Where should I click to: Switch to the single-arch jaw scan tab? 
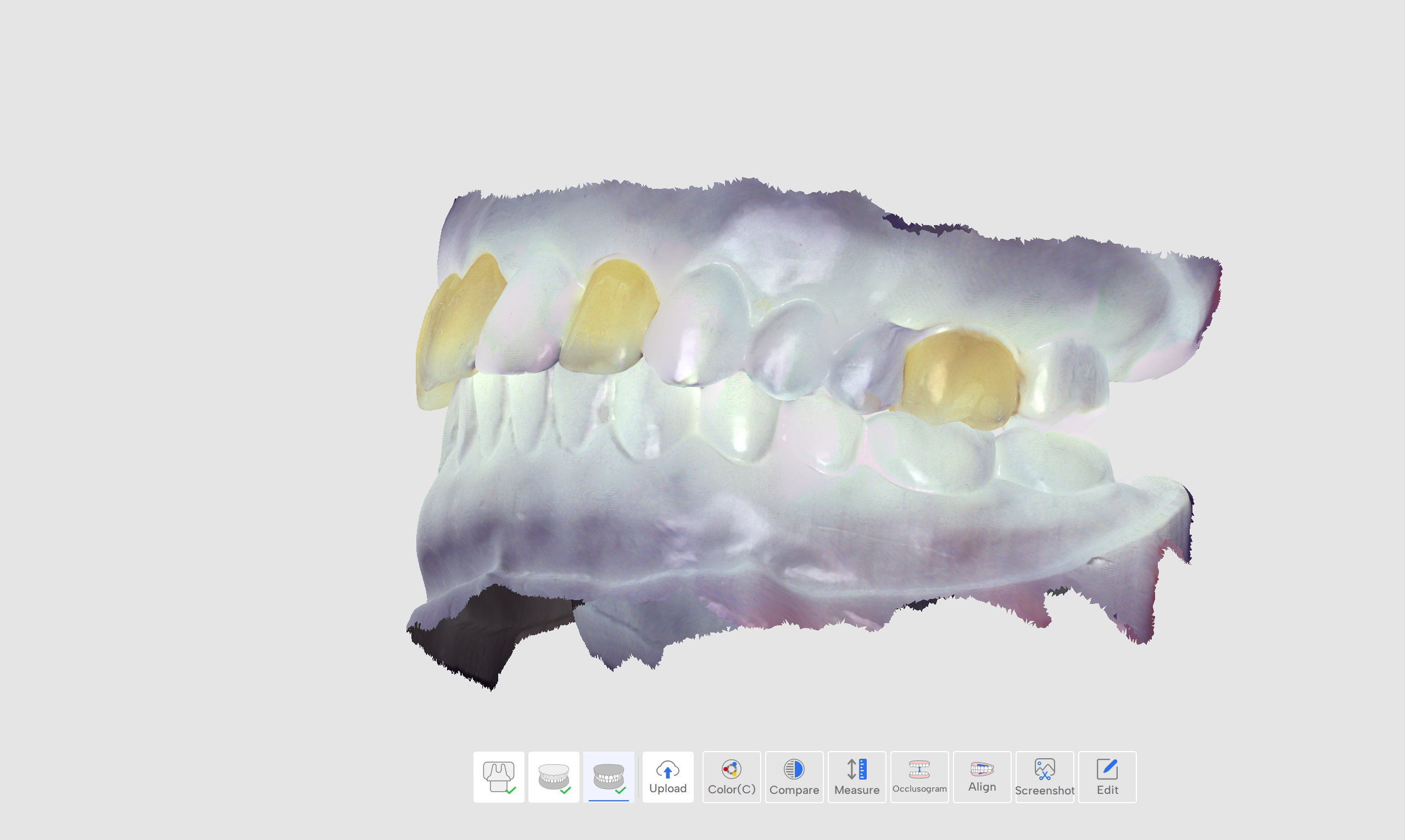coord(553,777)
